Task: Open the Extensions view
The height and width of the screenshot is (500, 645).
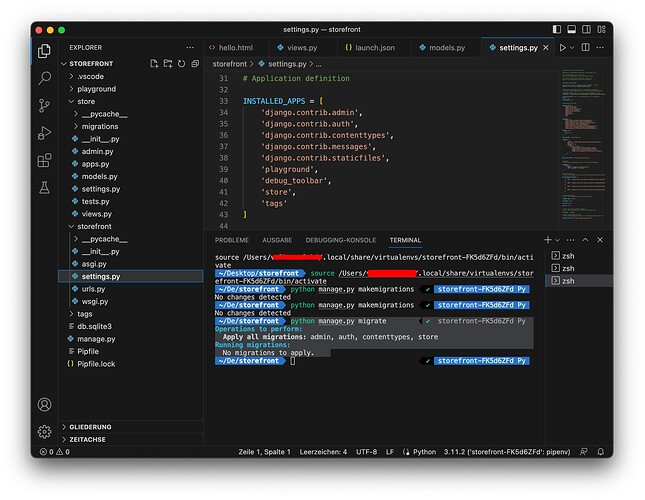Action: 44,160
